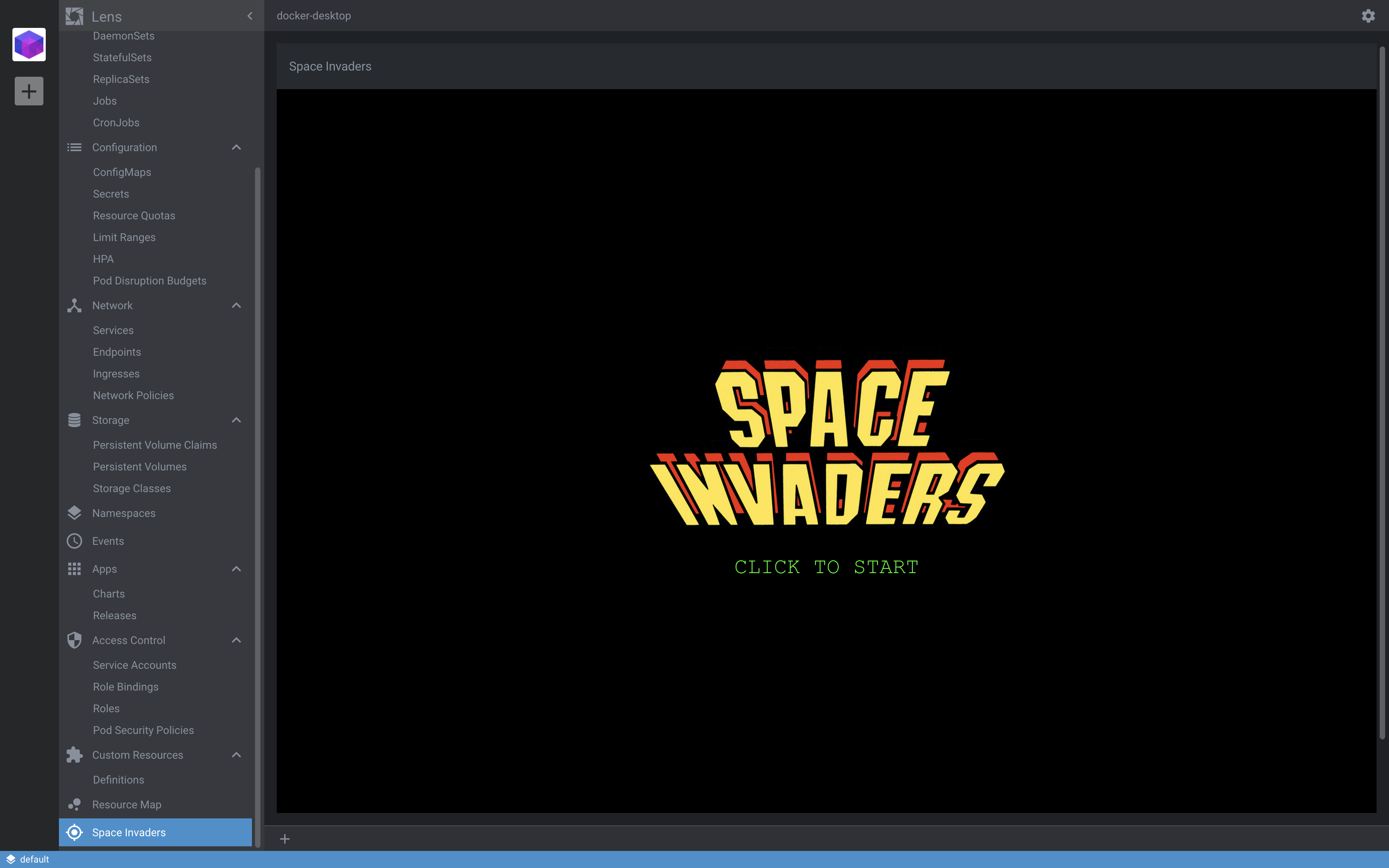Open the Resource Map label in the sidebar

(126, 805)
